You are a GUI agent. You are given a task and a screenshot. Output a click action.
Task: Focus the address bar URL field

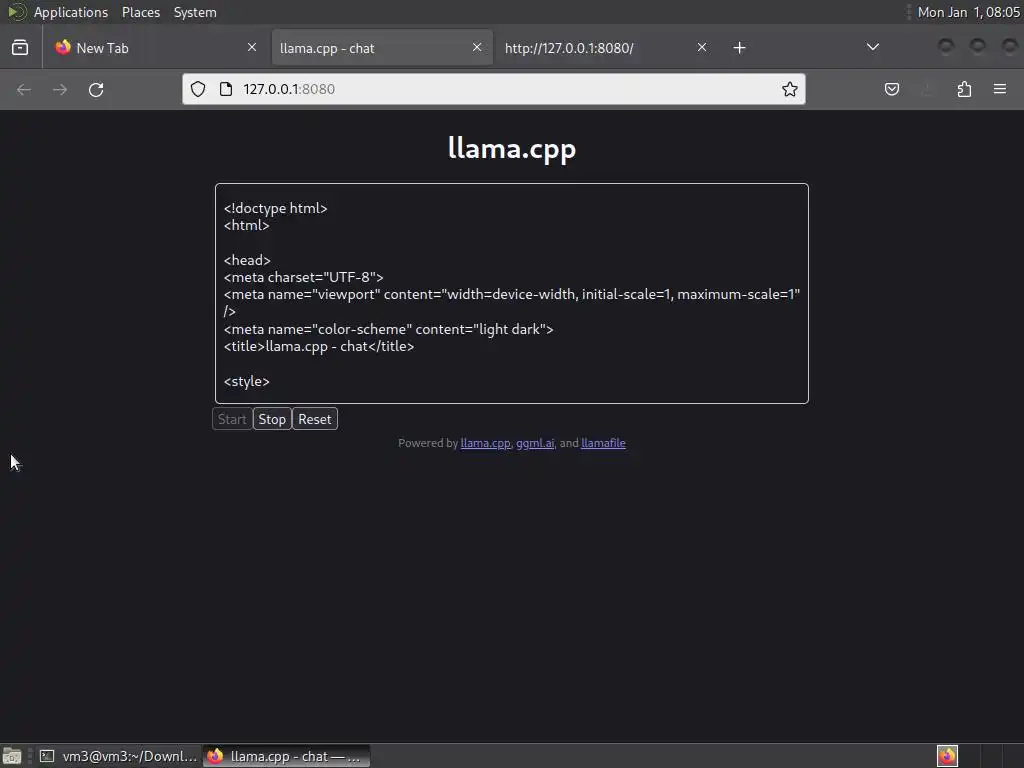point(494,89)
